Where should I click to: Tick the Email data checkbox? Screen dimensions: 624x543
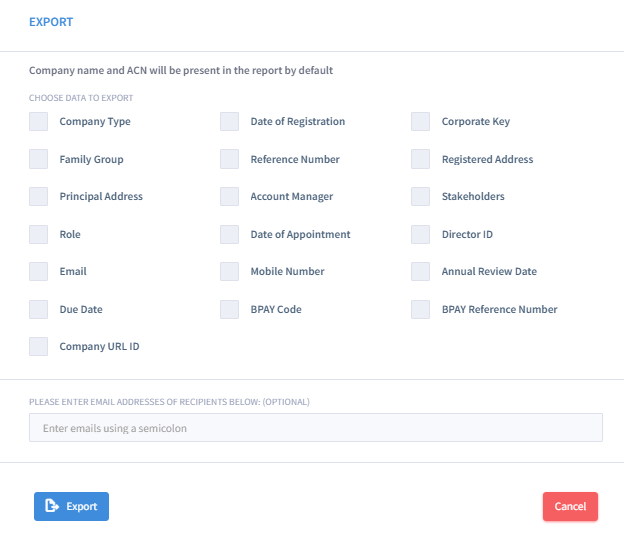click(39, 272)
